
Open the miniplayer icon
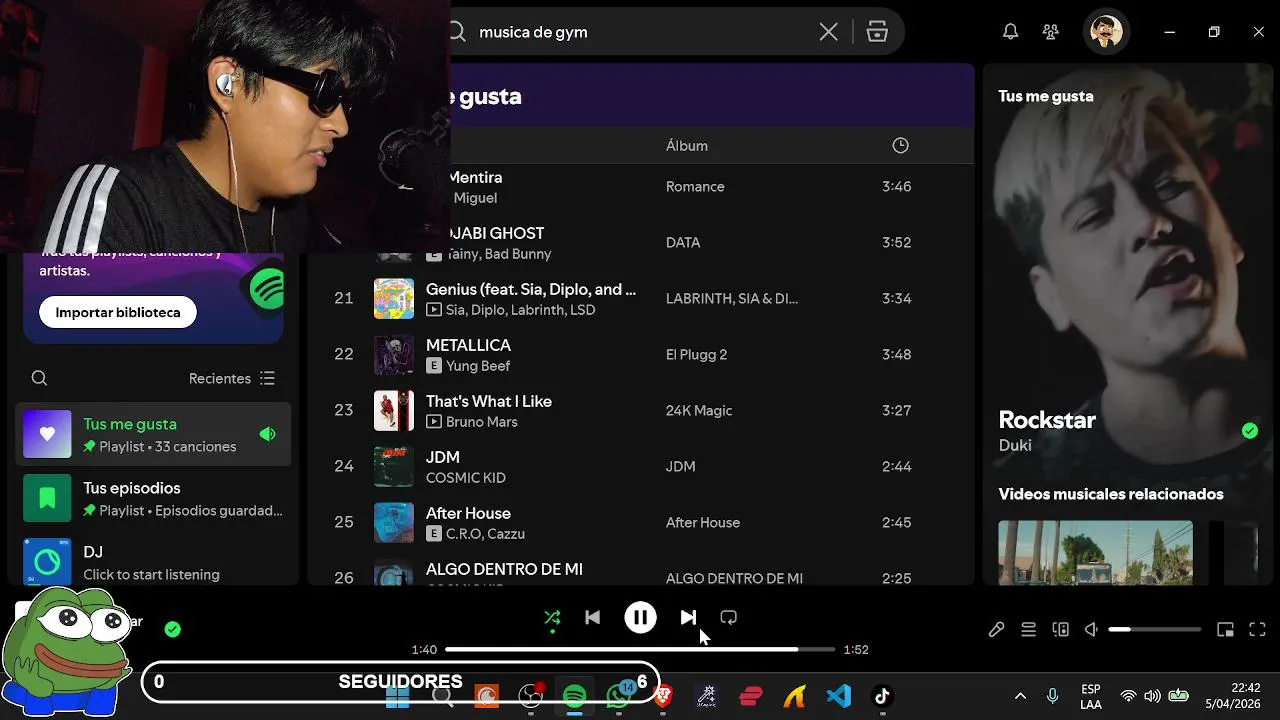point(1225,630)
